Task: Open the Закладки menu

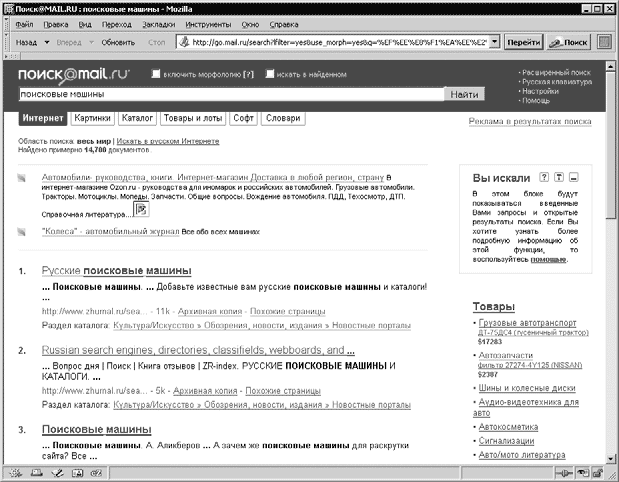Action: [x=159, y=24]
